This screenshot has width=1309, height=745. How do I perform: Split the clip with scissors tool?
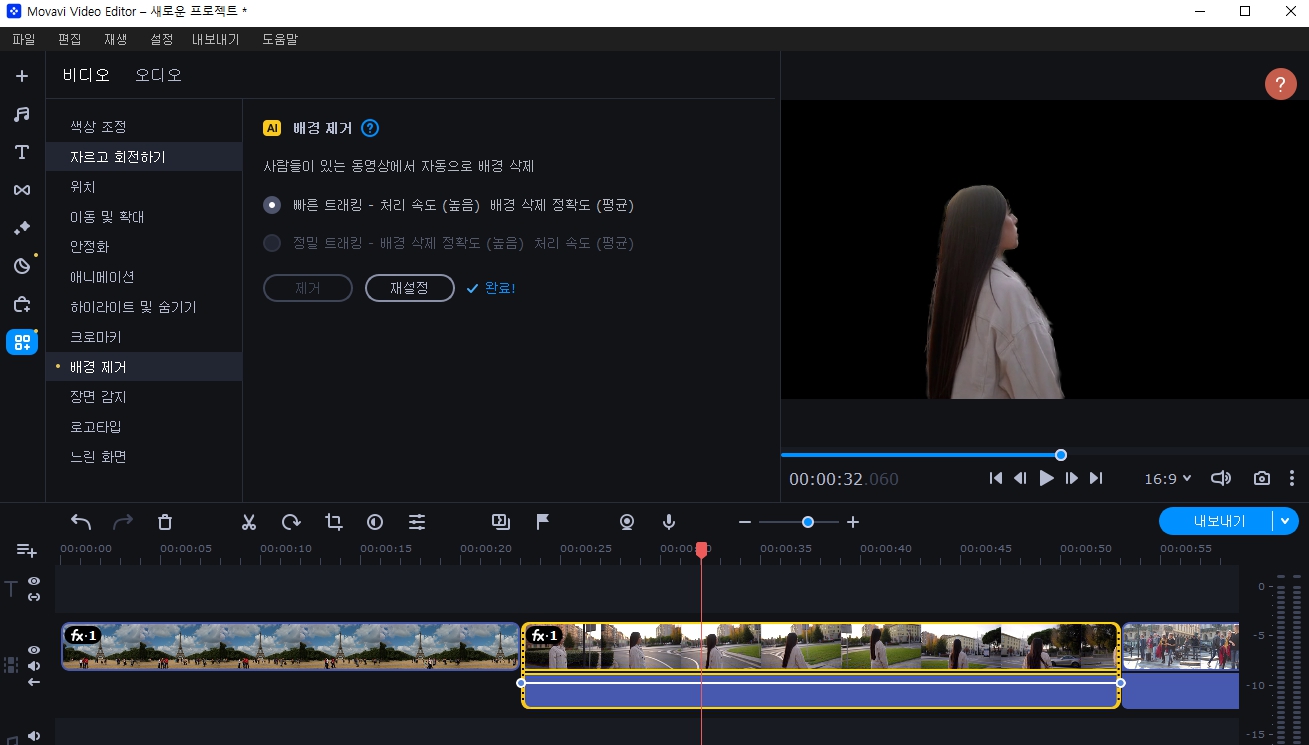[249, 522]
